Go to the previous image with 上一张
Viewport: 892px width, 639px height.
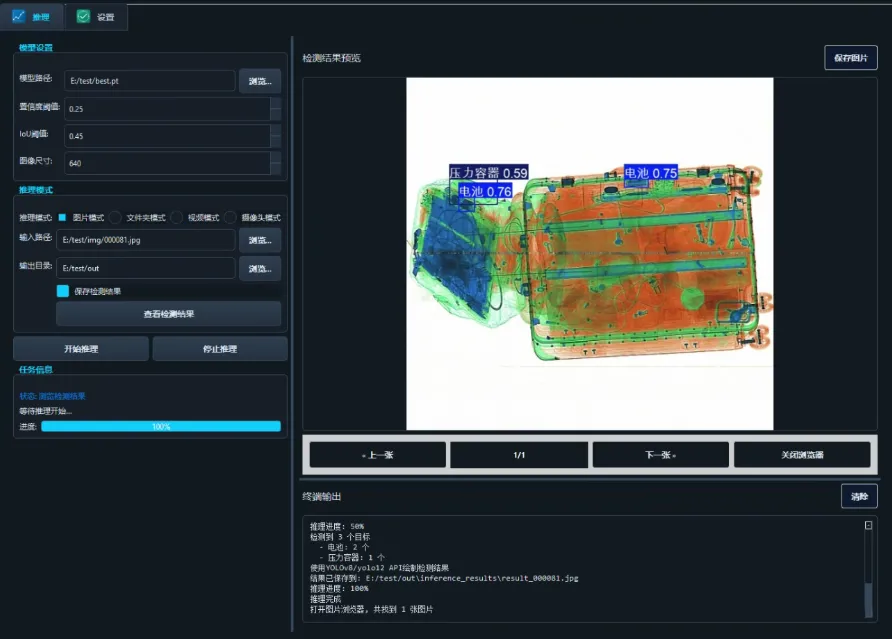click(378, 455)
